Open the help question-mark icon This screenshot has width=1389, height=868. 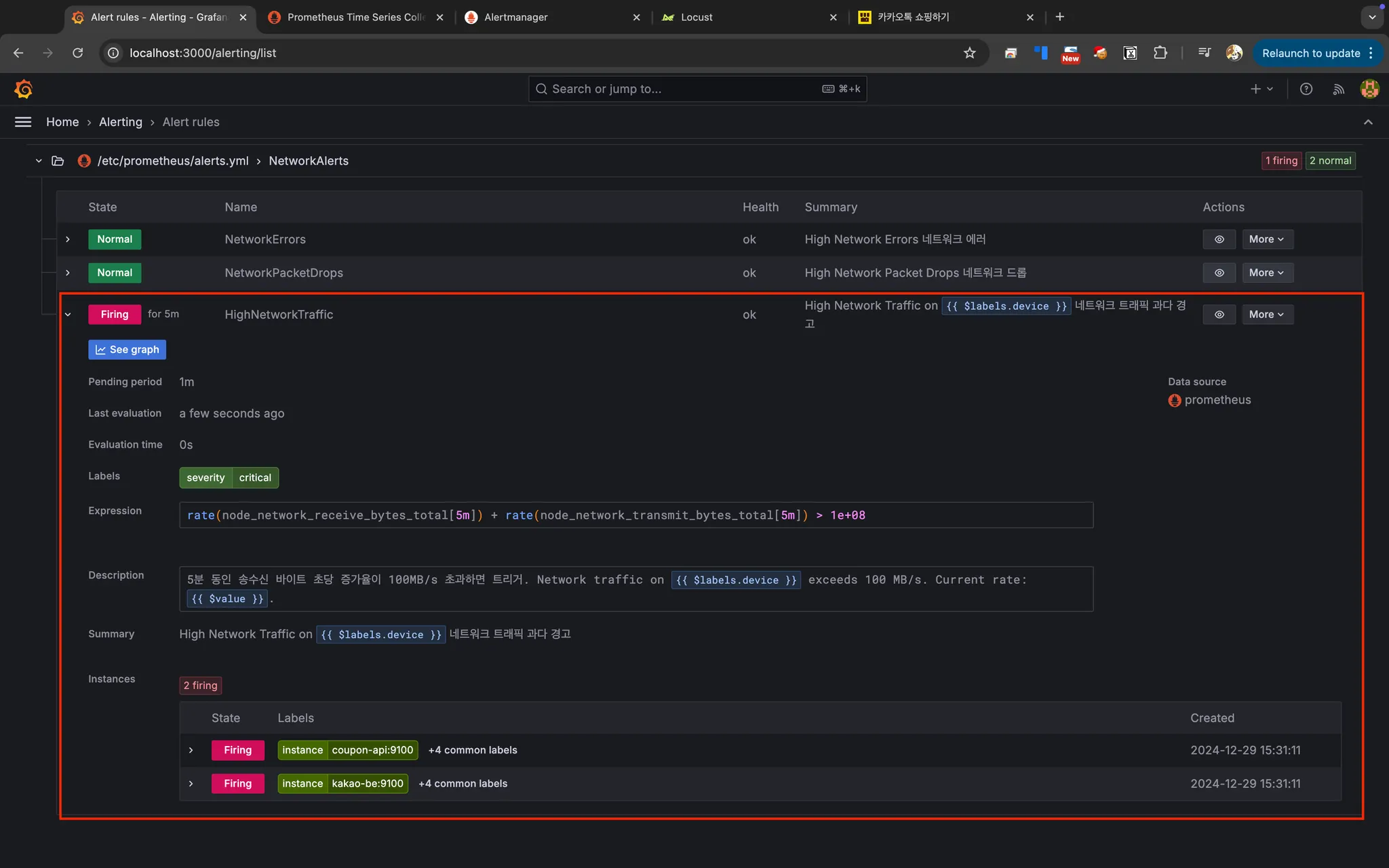[1306, 89]
